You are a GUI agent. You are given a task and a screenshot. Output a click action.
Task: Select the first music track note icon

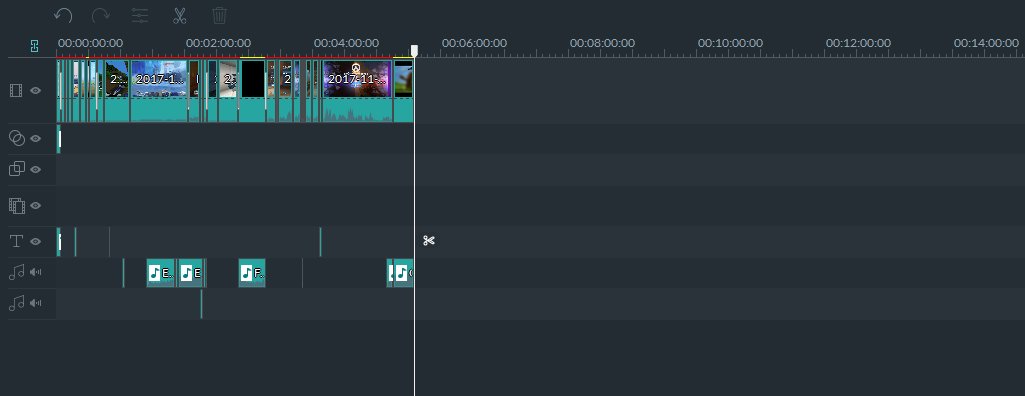[16, 272]
